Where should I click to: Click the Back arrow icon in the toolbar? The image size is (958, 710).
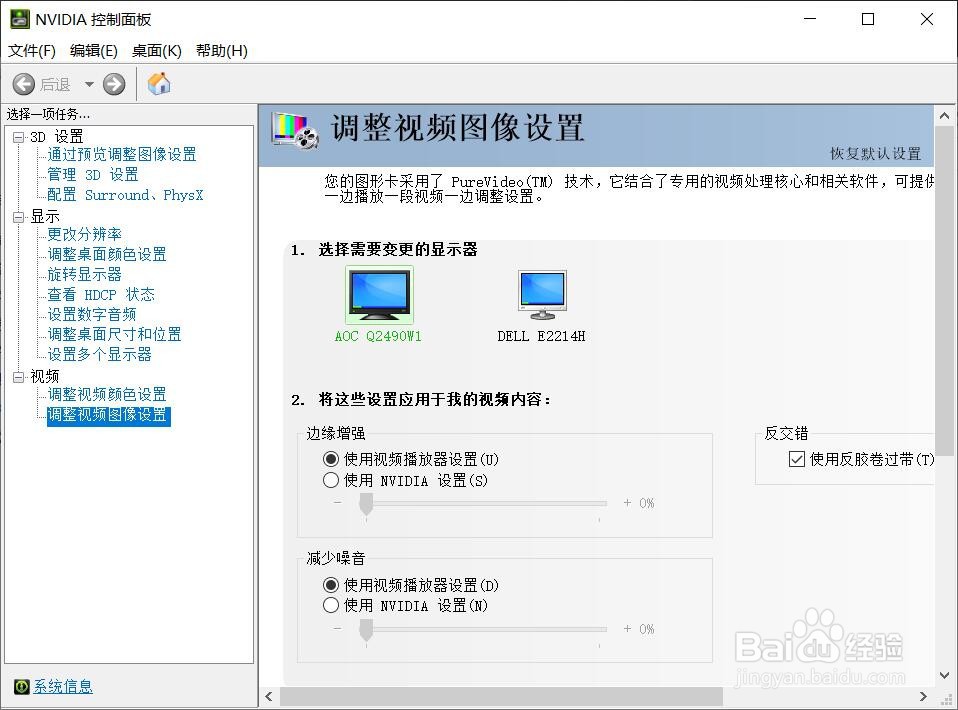point(24,84)
